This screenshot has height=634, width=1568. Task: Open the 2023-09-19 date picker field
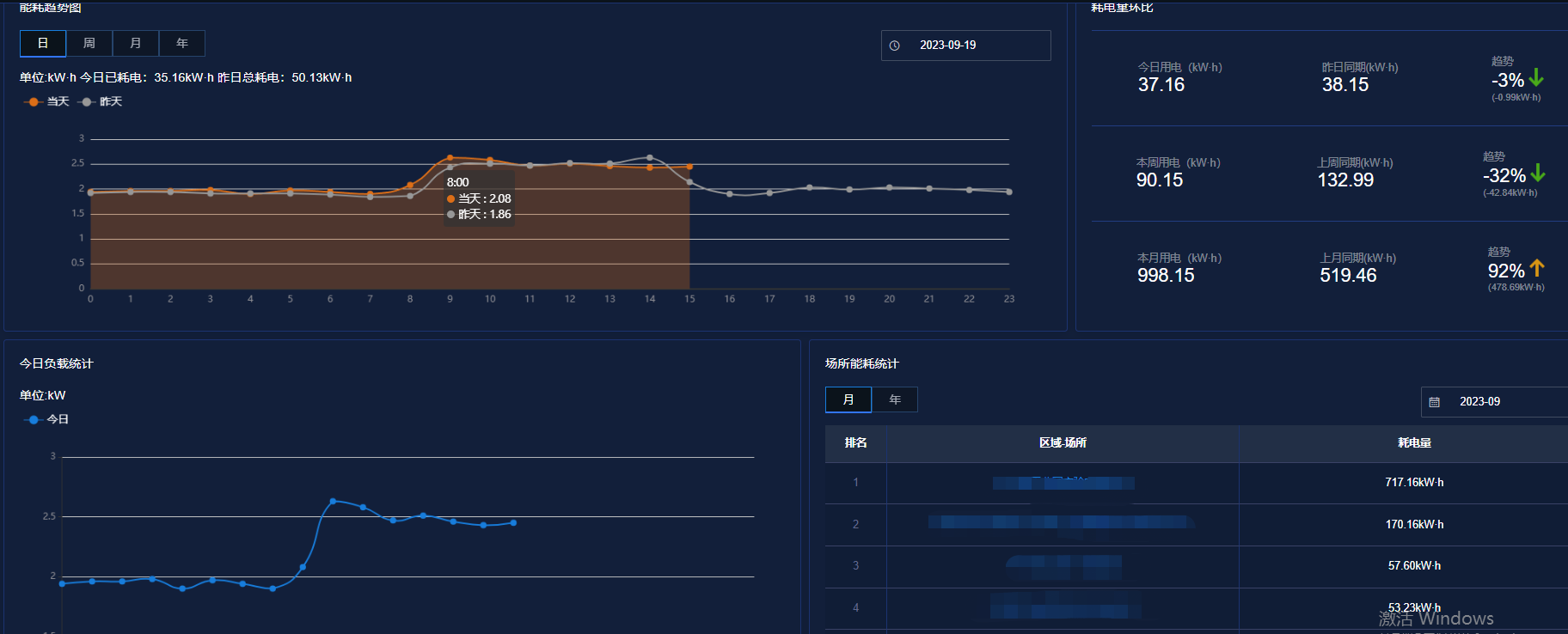coord(965,46)
